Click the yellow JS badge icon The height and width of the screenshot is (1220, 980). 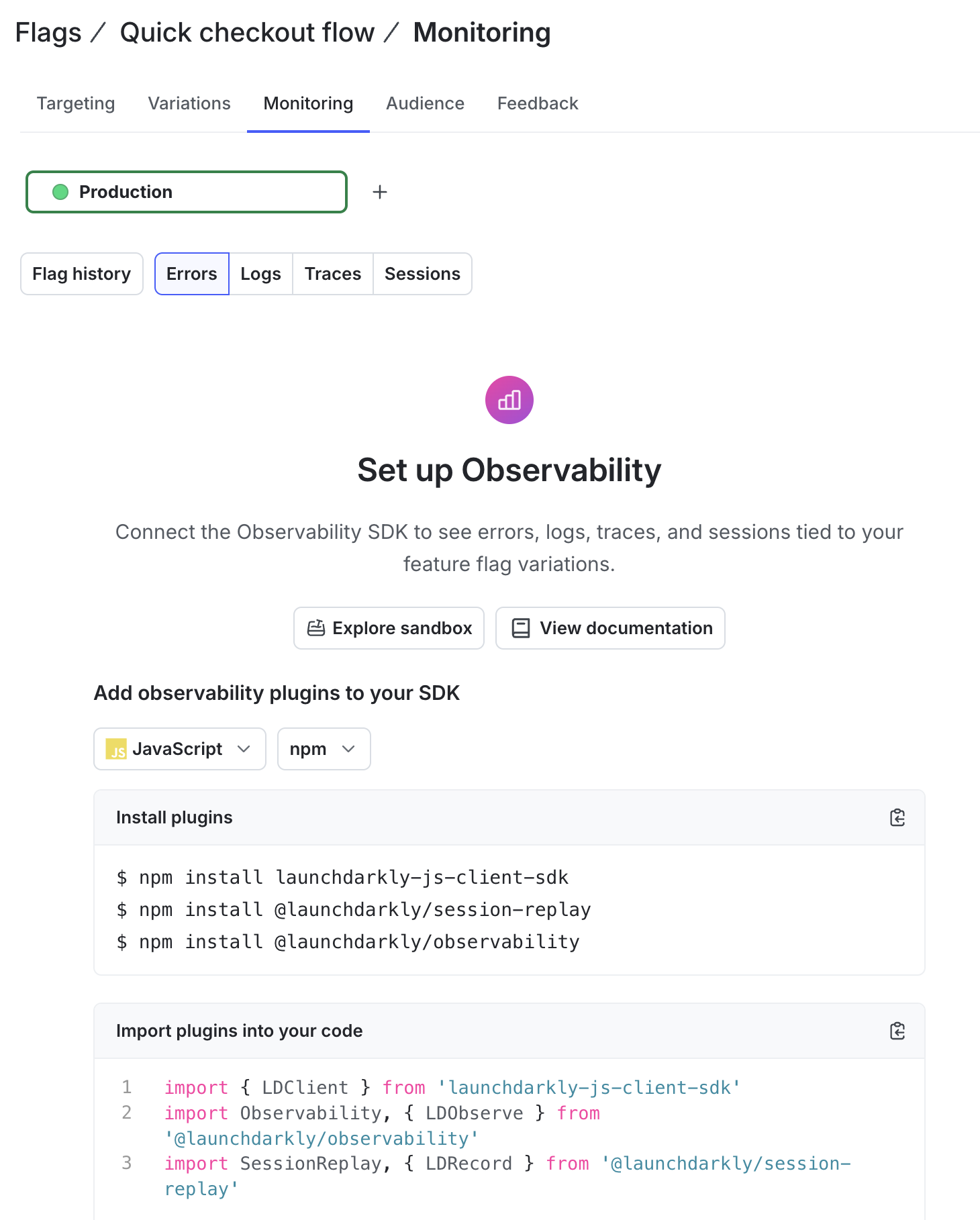[x=118, y=749]
